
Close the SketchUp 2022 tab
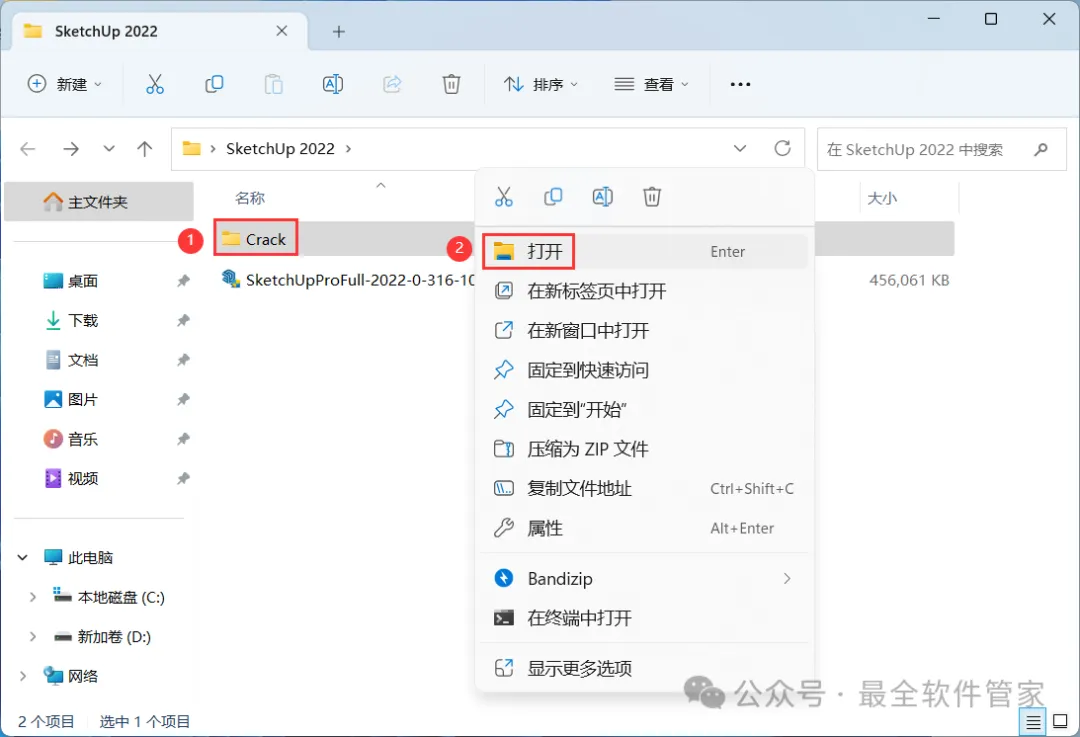[x=282, y=31]
